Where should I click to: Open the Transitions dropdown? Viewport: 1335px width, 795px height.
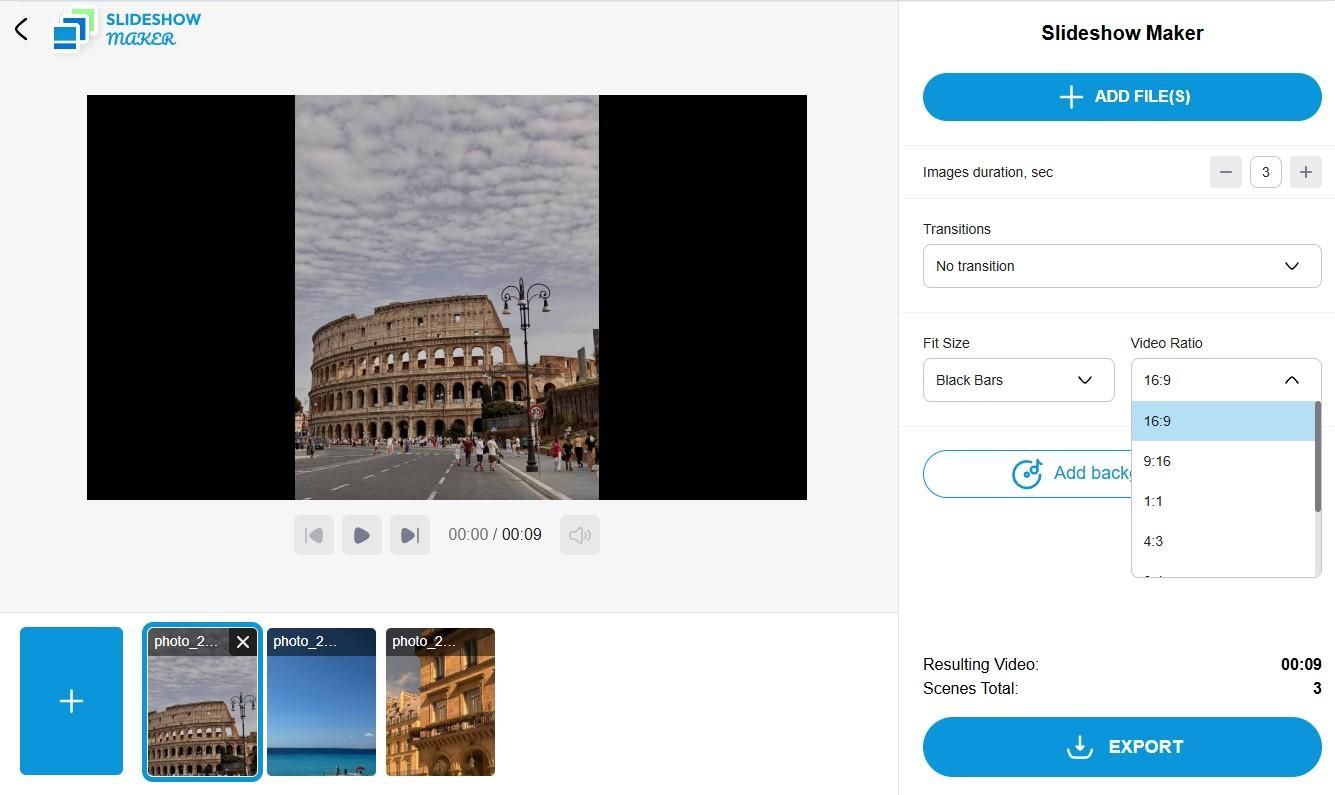pyautogui.click(x=1122, y=266)
